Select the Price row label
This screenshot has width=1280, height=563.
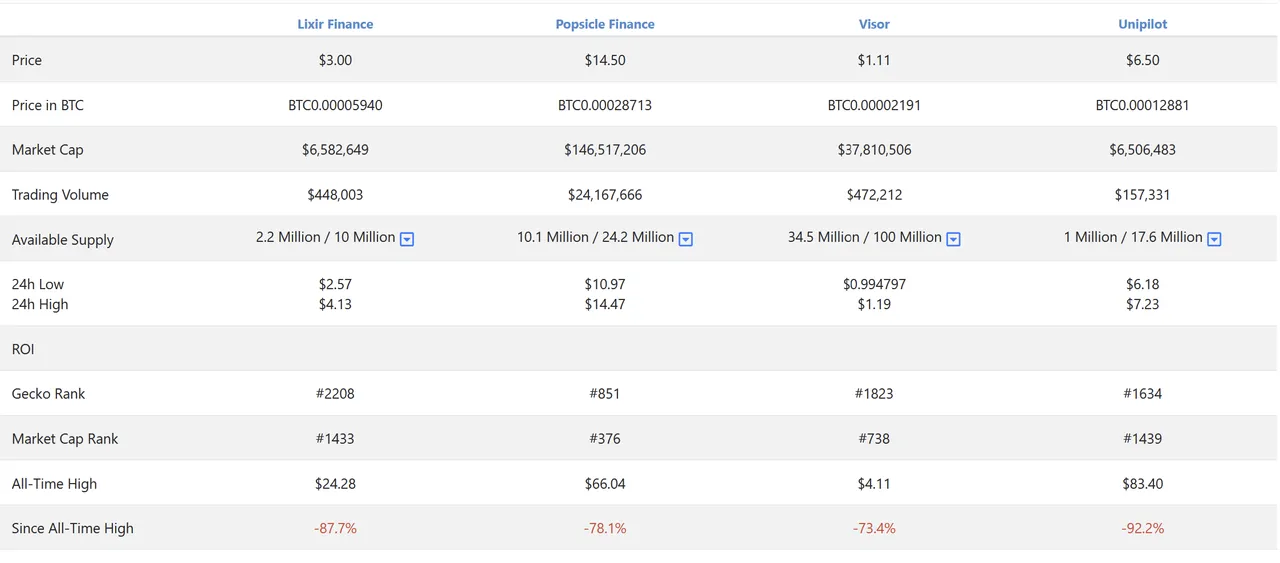(27, 60)
